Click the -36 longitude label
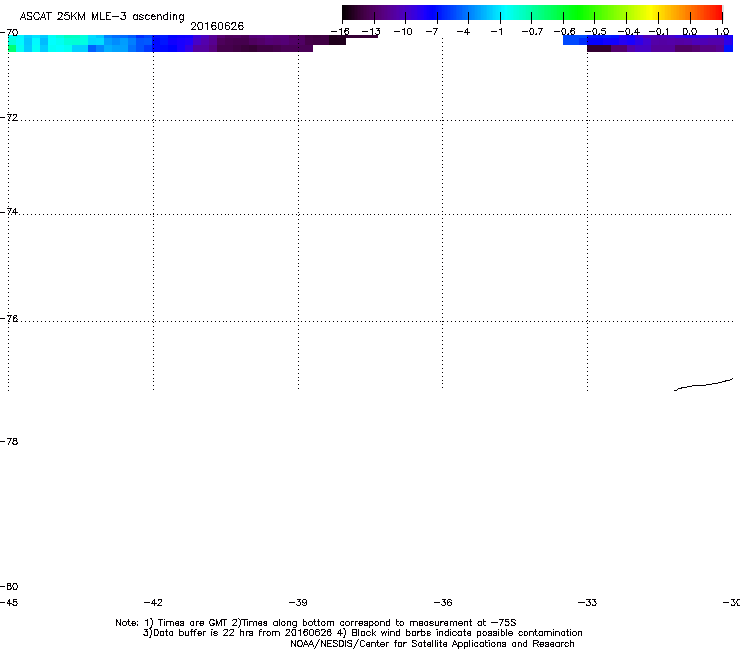The width and height of the screenshot is (740, 650). tap(443, 602)
